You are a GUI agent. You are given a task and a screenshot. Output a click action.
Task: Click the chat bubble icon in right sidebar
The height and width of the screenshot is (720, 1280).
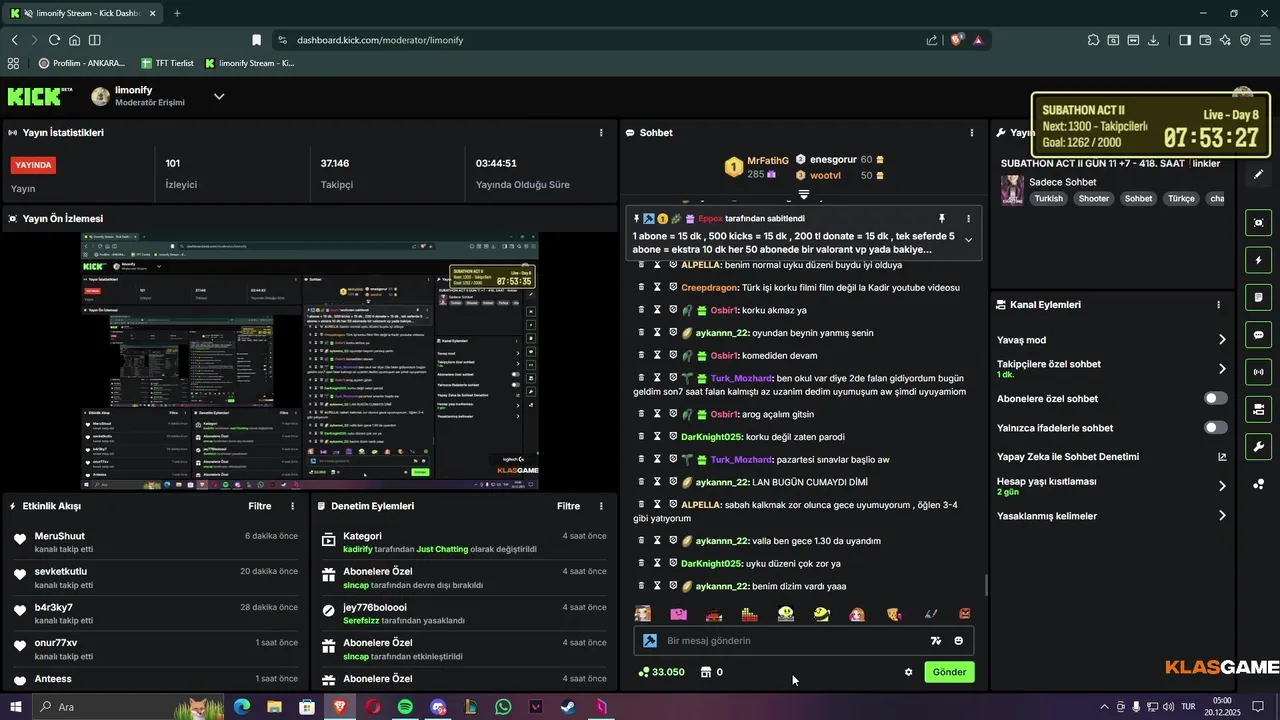pos(1258,335)
